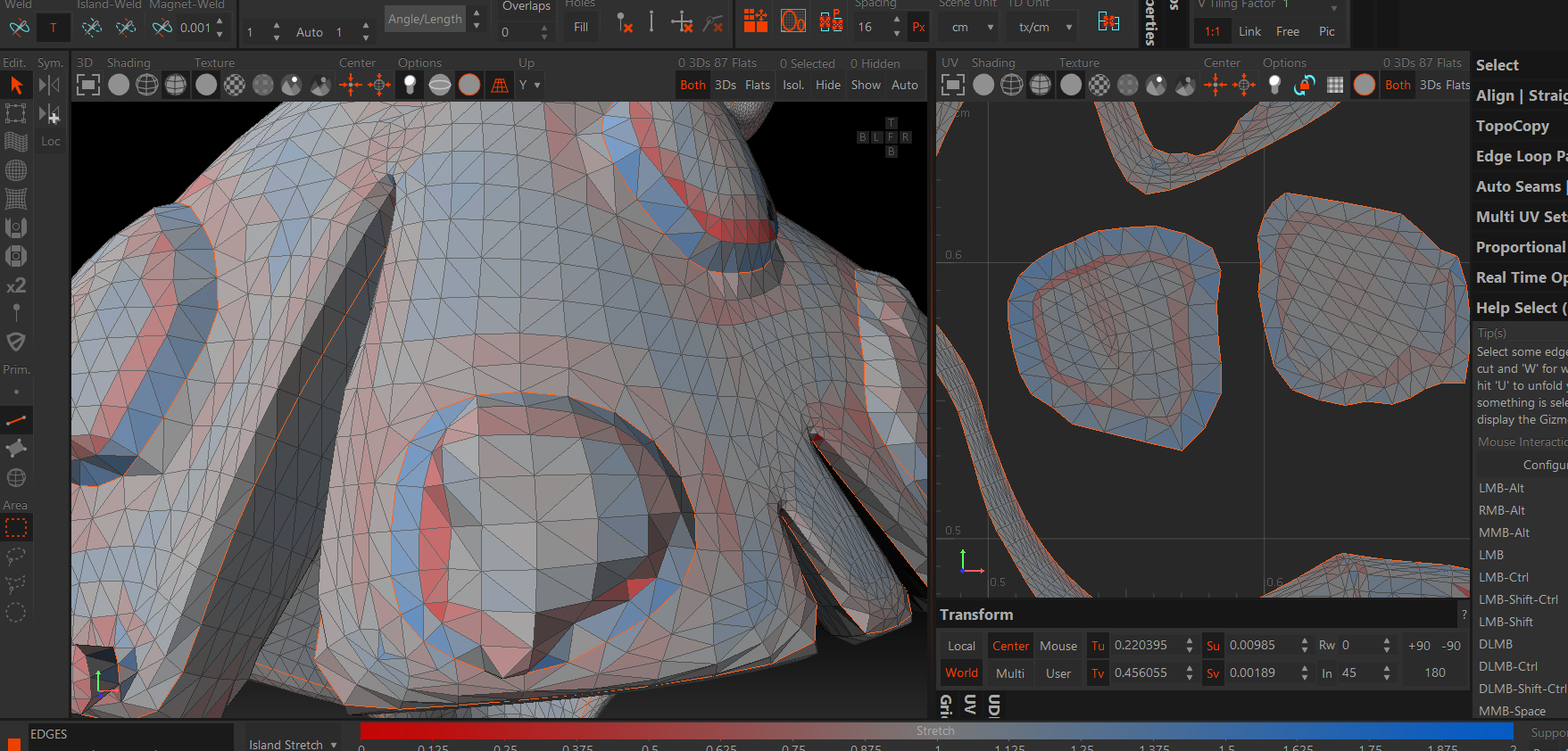
Task: Toggle Px spacing unit button
Action: tap(918, 28)
